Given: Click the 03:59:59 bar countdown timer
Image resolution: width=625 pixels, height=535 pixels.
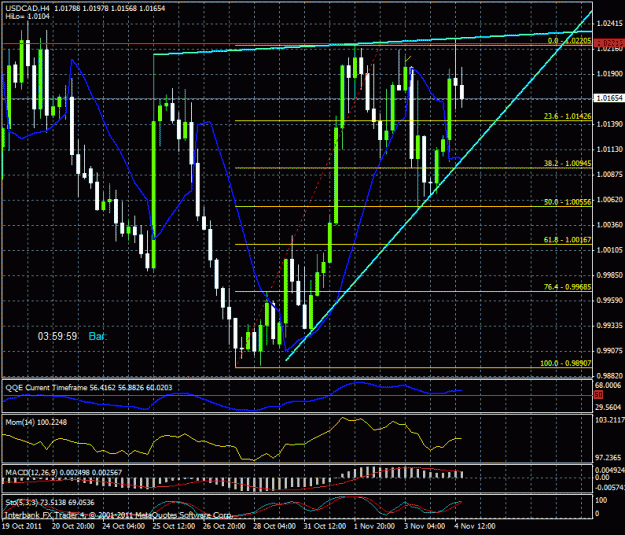Looking at the screenshot, I should coord(57,336).
